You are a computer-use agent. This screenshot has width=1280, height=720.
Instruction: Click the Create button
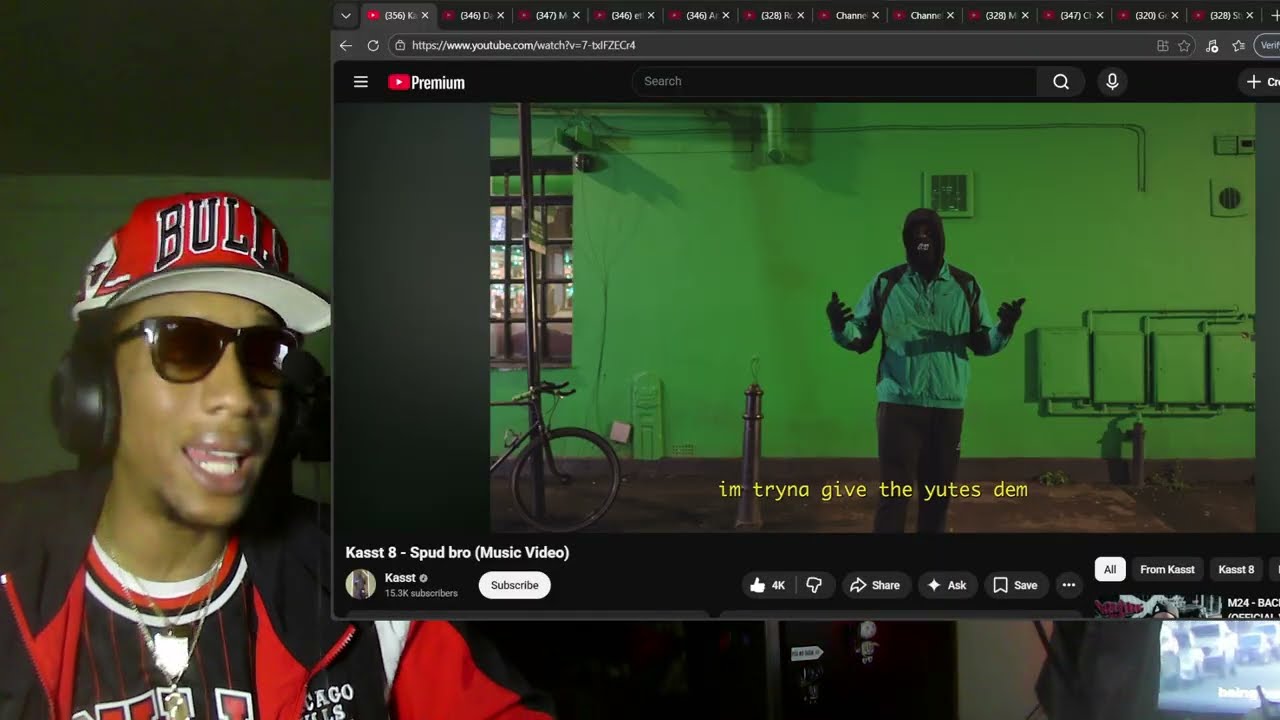pyautogui.click(x=1261, y=82)
